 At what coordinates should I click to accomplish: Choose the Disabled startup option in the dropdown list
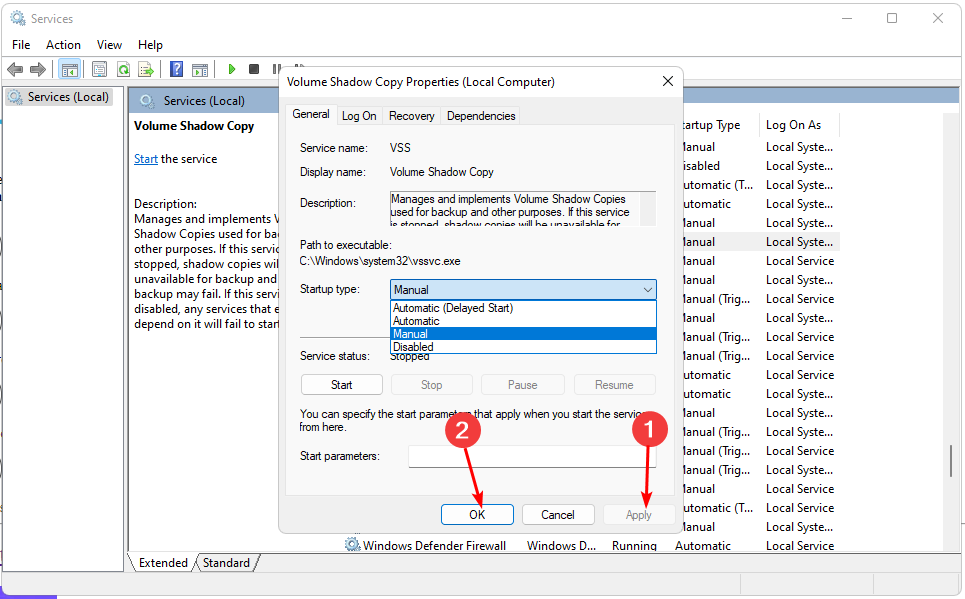[x=523, y=347]
